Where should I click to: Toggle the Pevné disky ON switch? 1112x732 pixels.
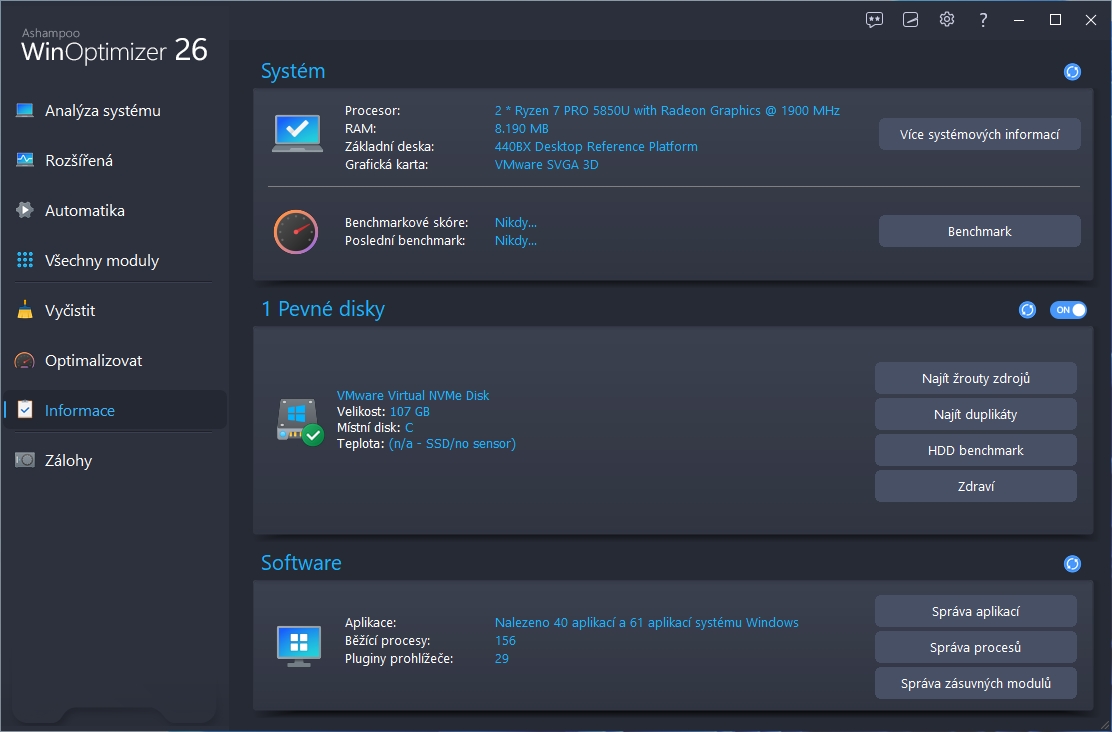[x=1068, y=310]
